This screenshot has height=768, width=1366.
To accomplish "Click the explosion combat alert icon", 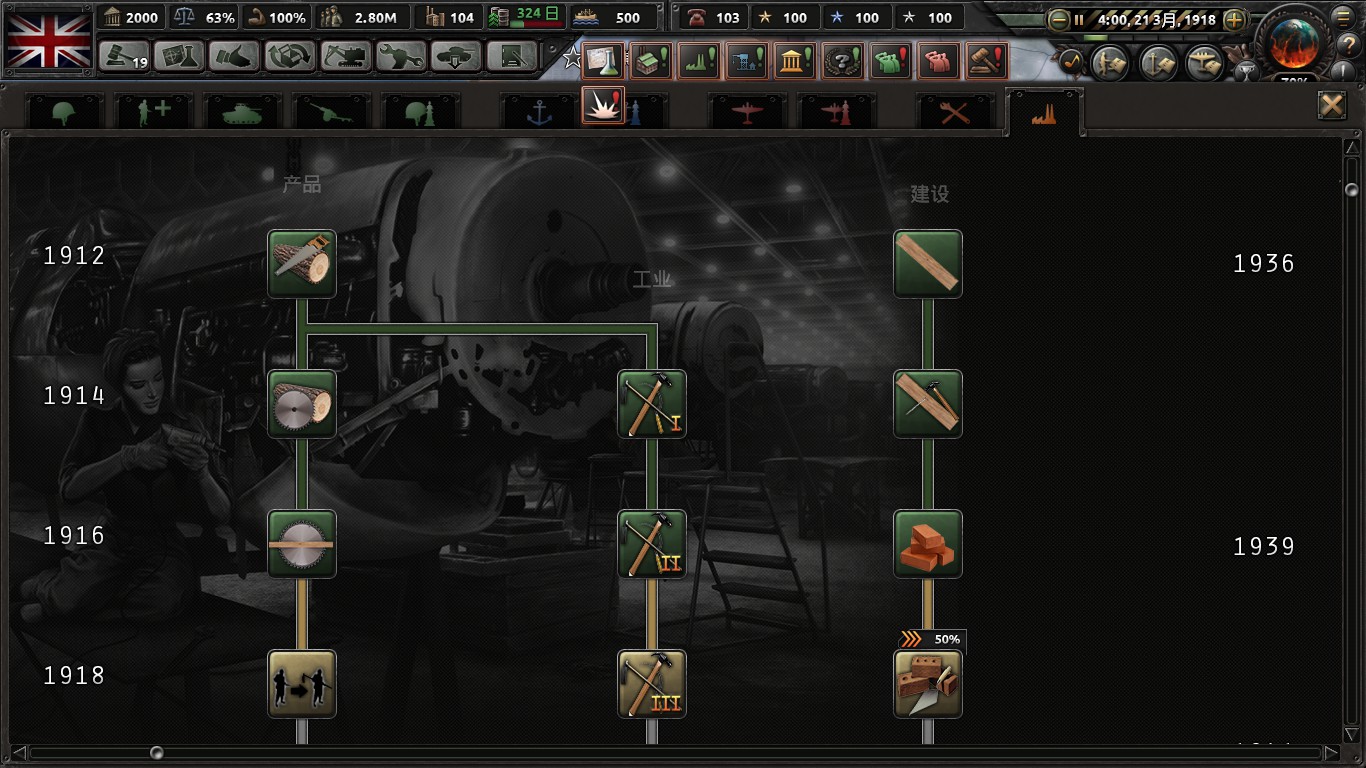I will click(x=604, y=105).
